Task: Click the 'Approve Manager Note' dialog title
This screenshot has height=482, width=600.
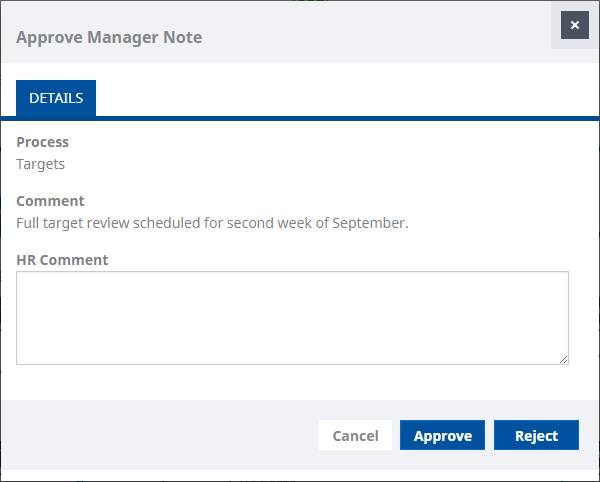Action: click(109, 38)
